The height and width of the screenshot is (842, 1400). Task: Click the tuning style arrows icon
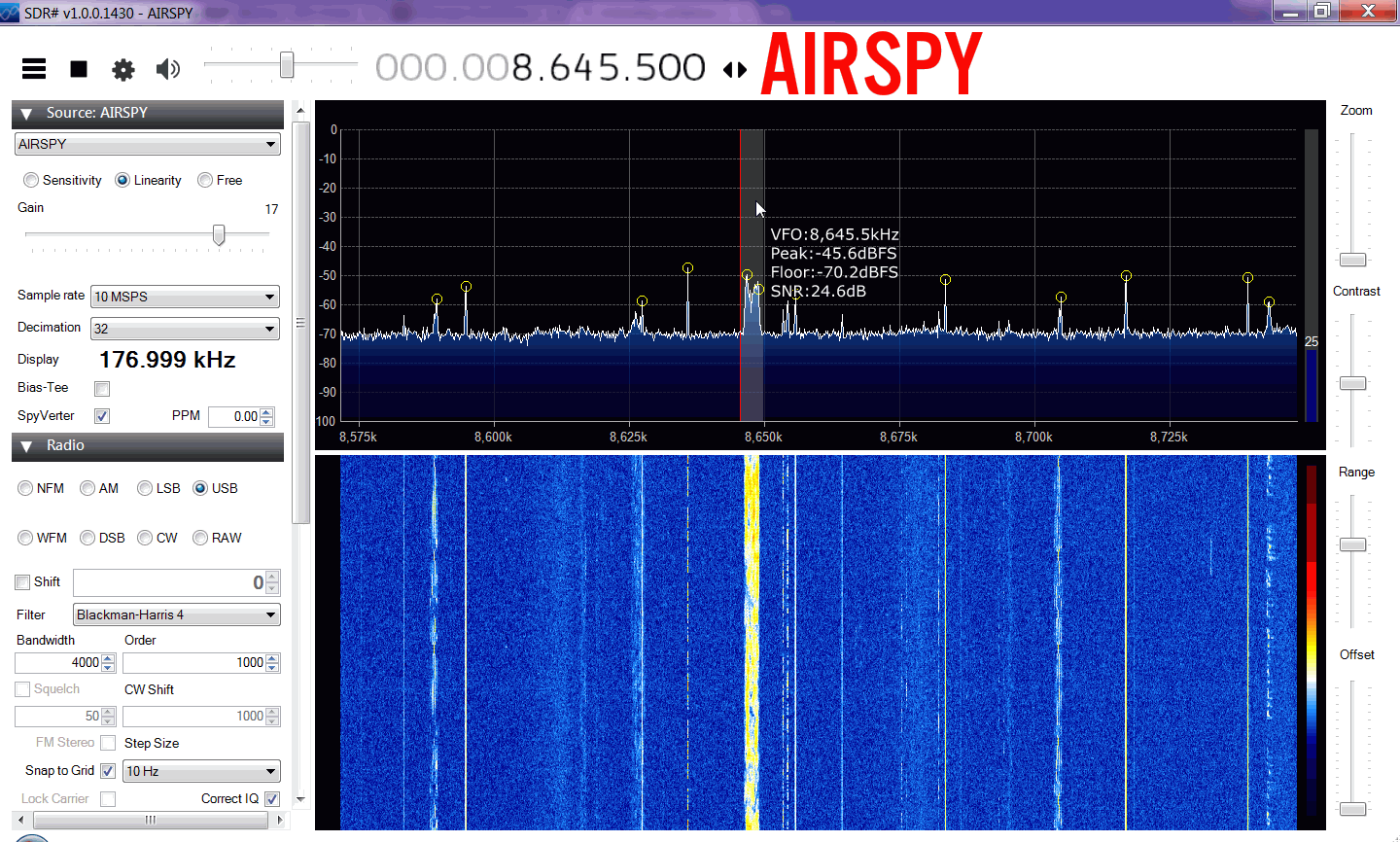coord(736,70)
